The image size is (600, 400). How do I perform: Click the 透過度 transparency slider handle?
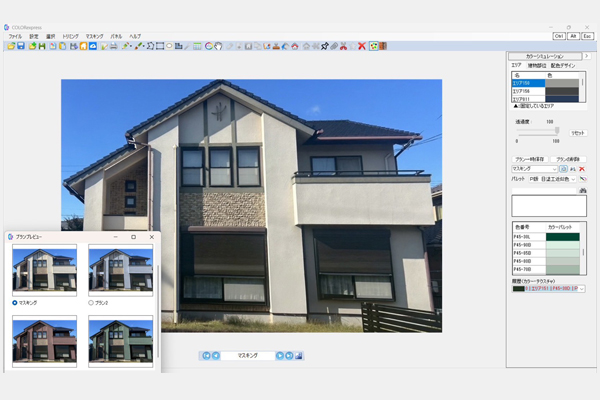click(x=557, y=131)
